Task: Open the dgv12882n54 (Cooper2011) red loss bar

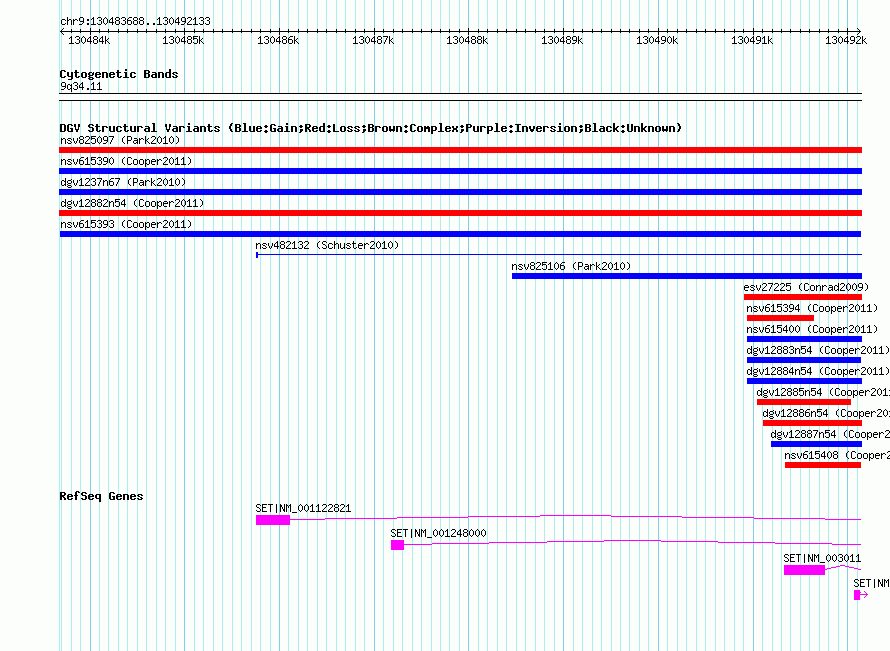Action: pos(460,213)
